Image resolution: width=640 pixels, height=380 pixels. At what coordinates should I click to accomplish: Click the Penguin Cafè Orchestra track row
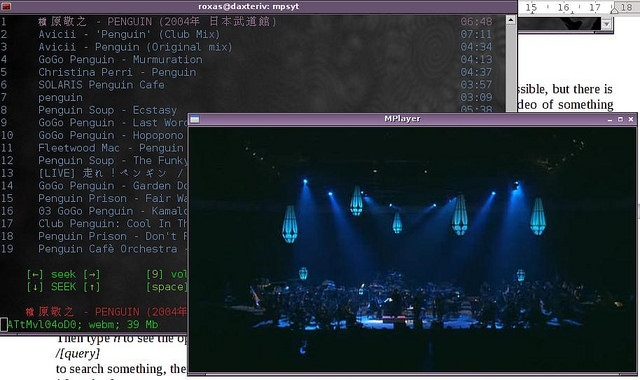point(113,249)
